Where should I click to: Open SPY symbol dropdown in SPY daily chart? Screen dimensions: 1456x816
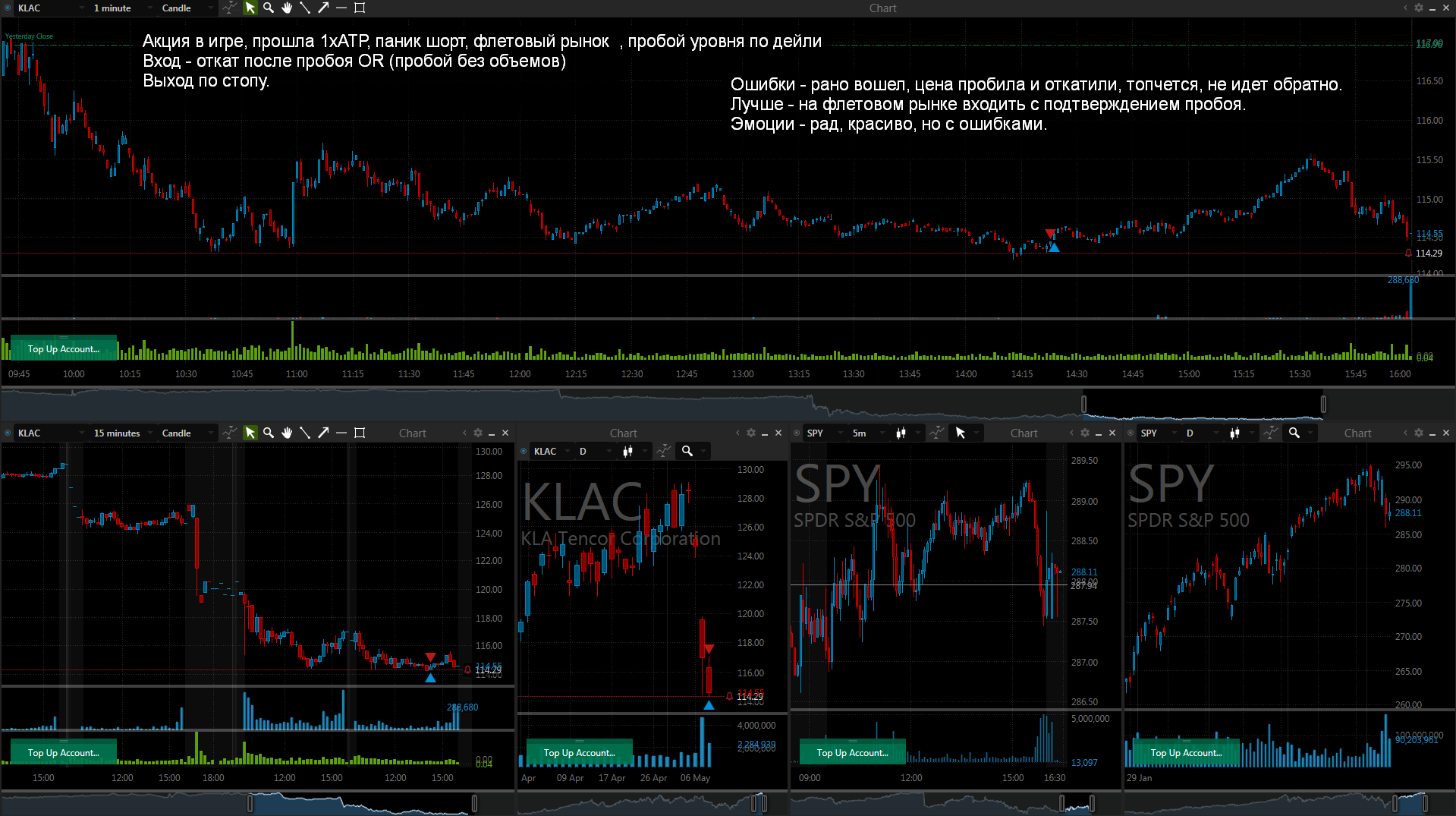tap(1158, 433)
